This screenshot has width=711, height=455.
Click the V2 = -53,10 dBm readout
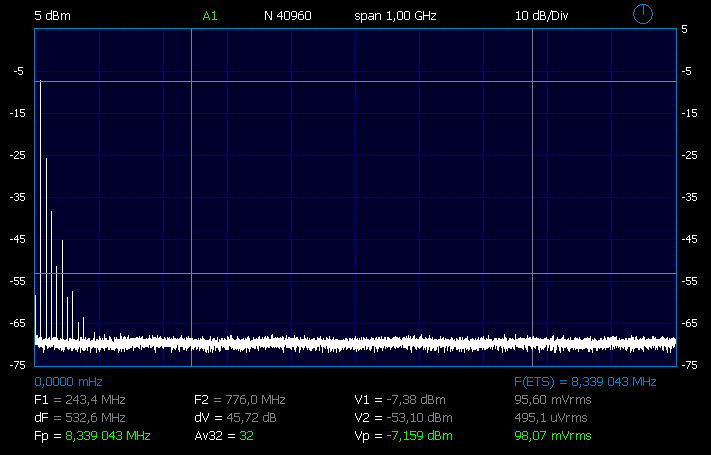[x=405, y=418]
